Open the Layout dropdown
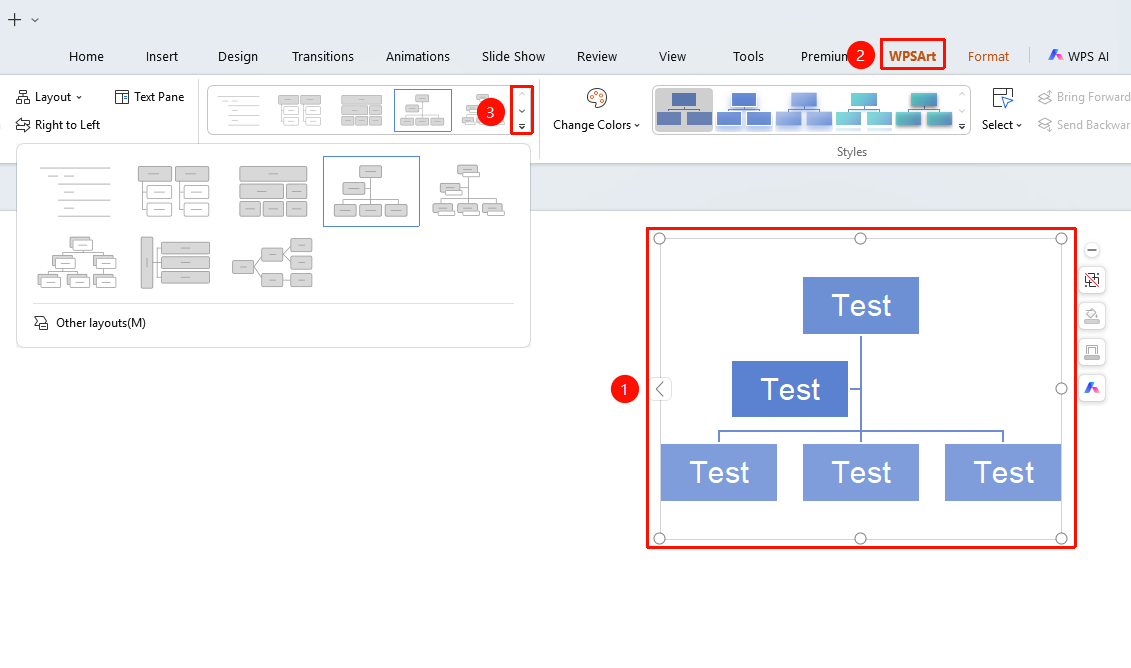The width and height of the screenshot is (1131, 668). point(49,97)
